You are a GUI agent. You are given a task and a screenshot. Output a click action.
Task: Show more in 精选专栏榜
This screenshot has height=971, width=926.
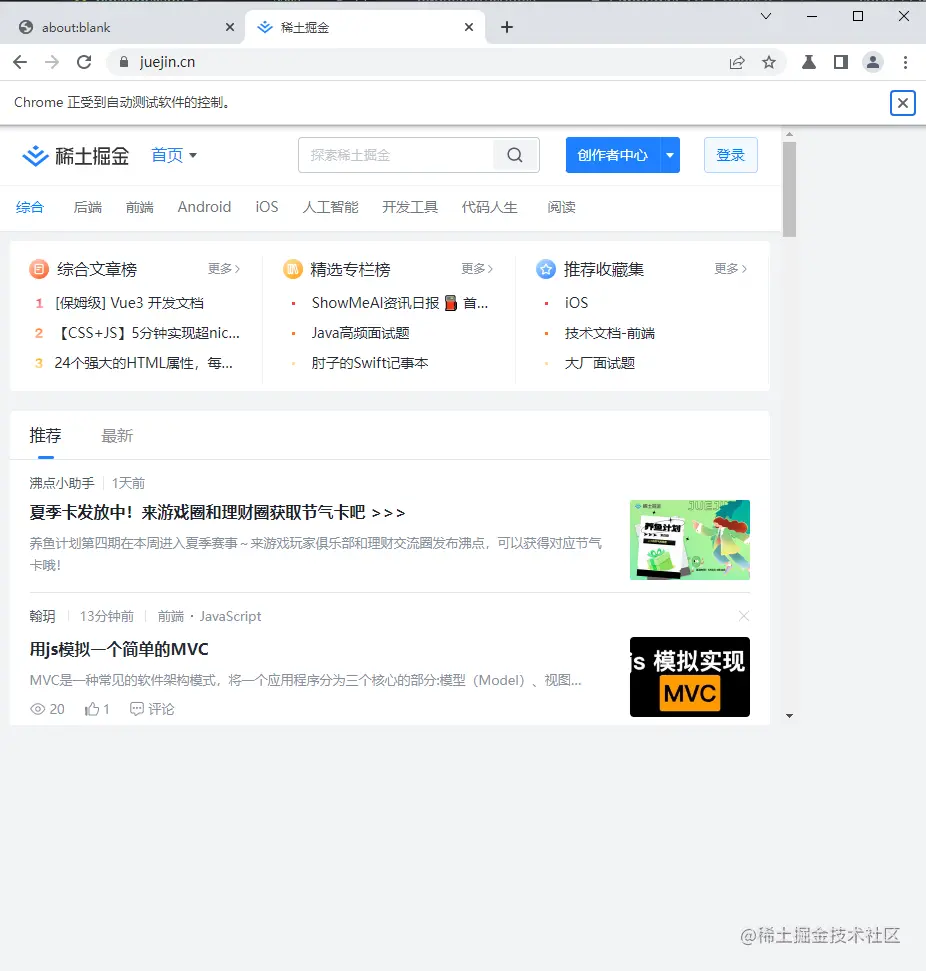pos(478,269)
